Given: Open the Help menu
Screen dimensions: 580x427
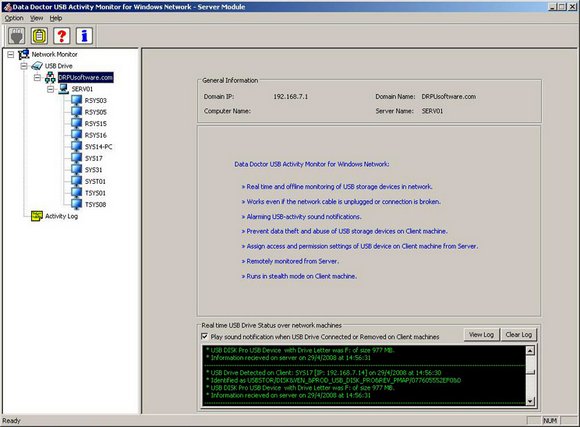Looking at the screenshot, I should 56,18.
